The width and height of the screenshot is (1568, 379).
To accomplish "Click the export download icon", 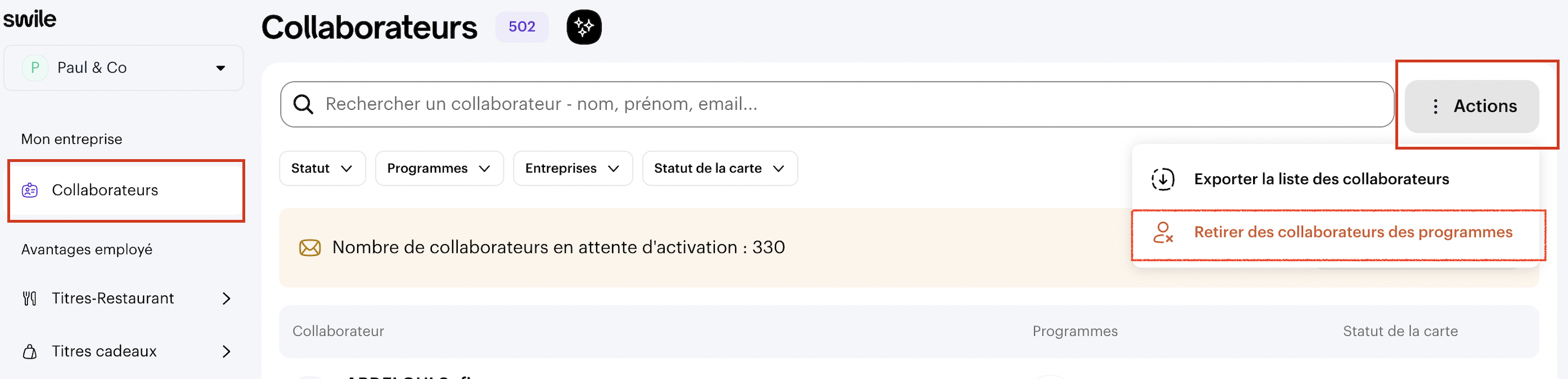I will (1162, 179).
